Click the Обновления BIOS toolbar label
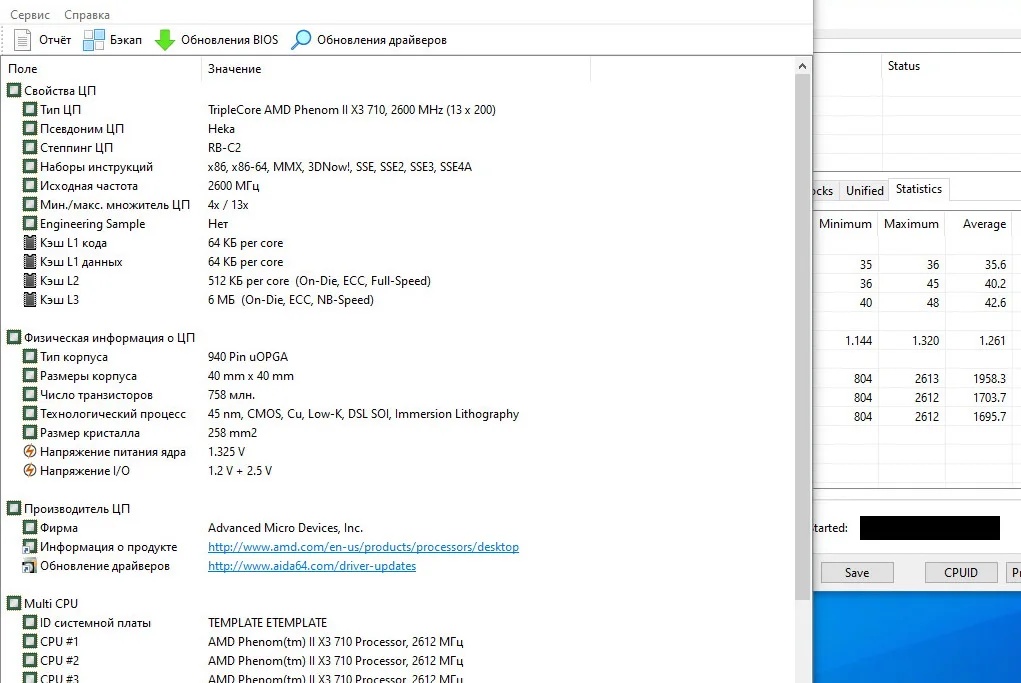 pos(229,40)
